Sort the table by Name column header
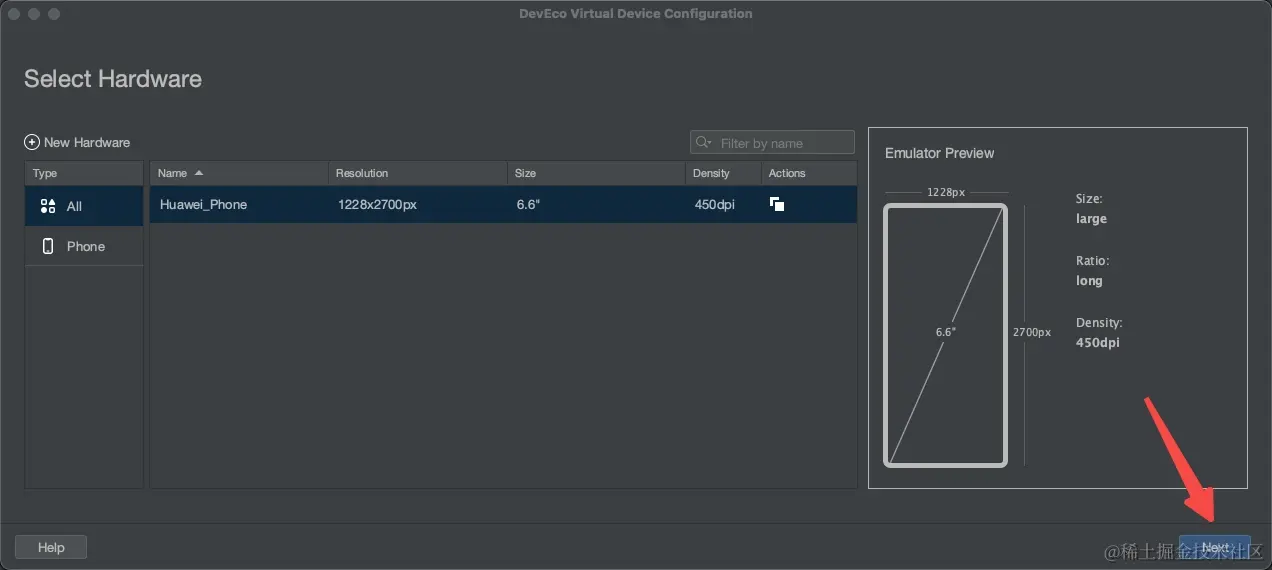Viewport: 1272px width, 570px height. coord(239,173)
